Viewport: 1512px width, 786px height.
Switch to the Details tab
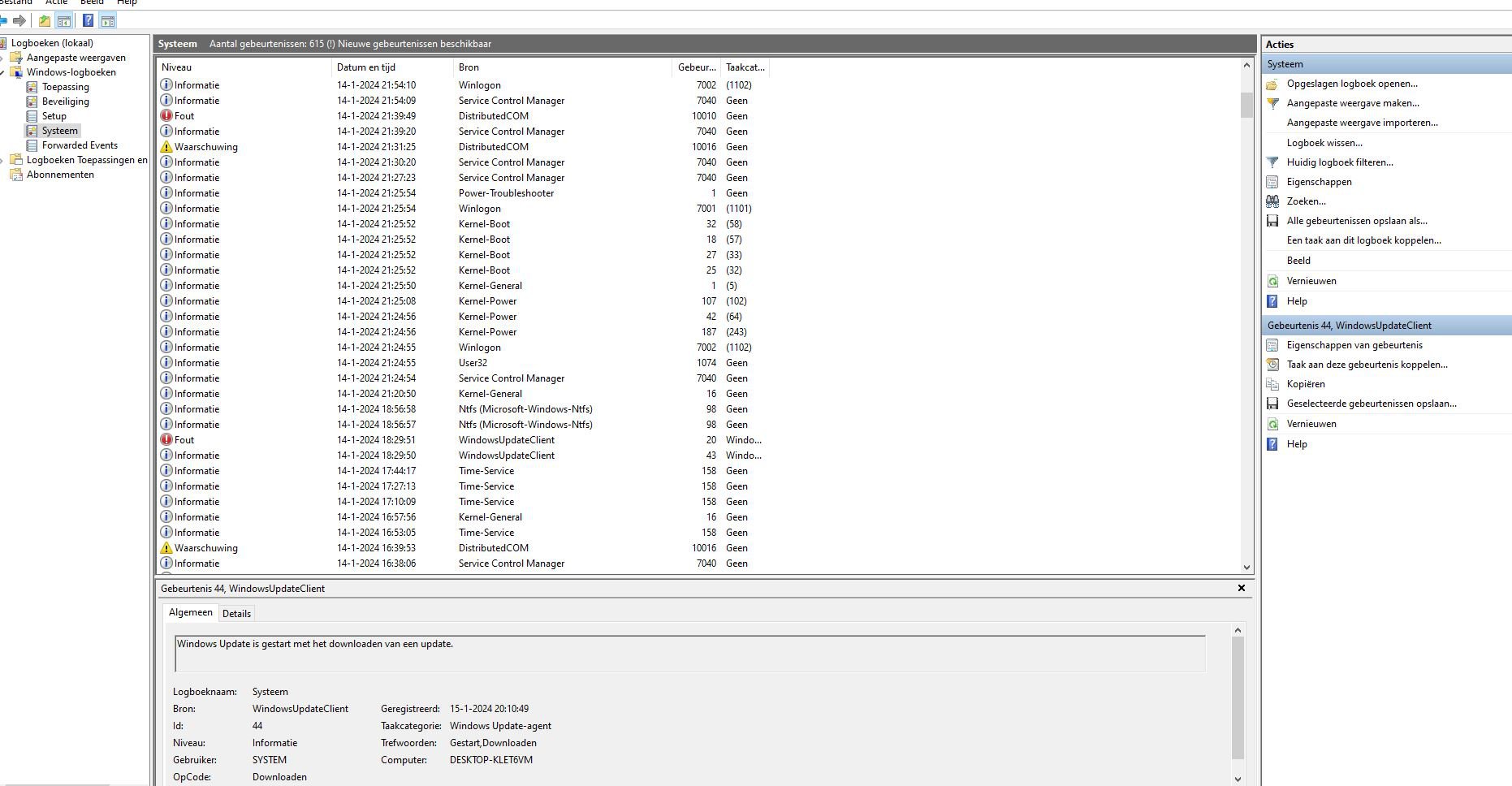point(236,614)
